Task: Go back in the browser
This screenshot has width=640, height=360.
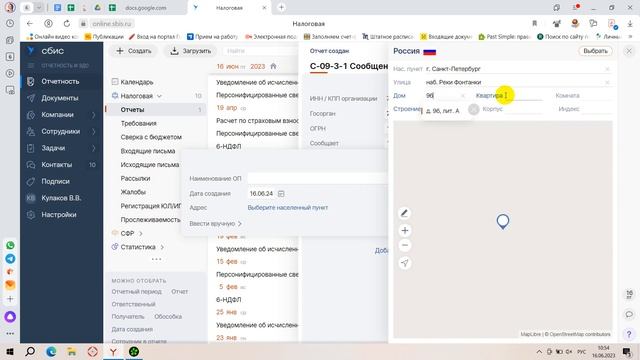Action: 29,24
